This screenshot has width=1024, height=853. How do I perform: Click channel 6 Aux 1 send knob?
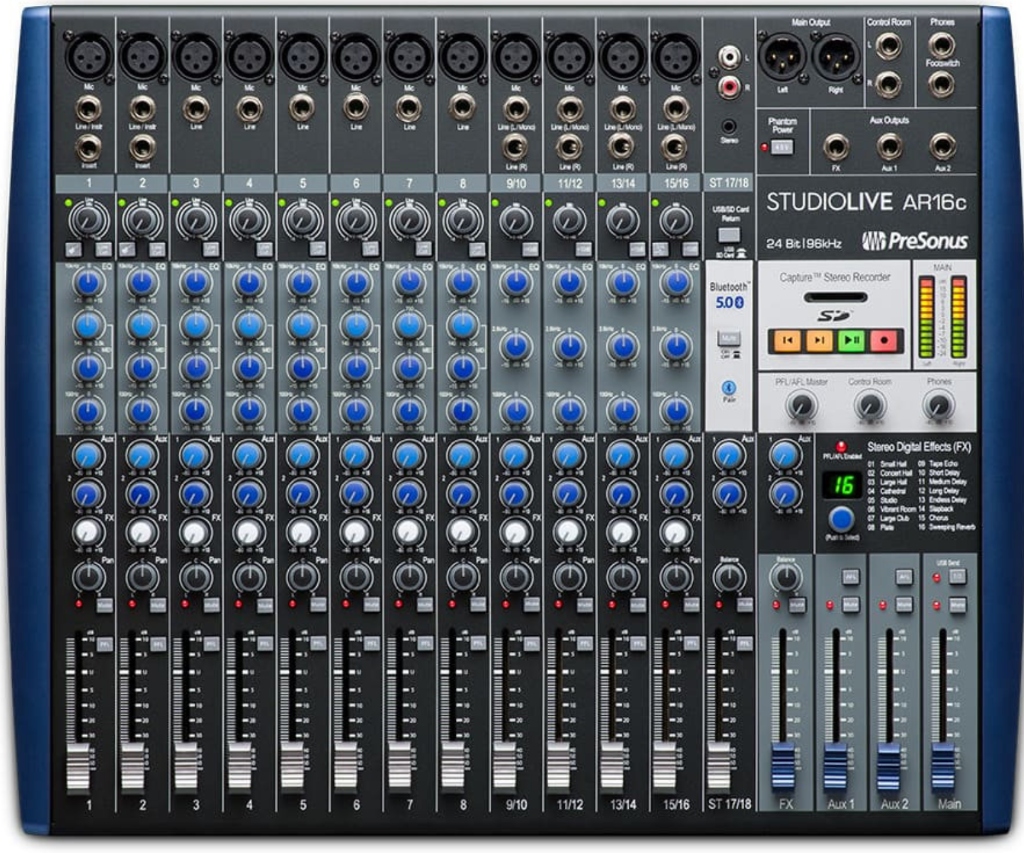[x=356, y=455]
